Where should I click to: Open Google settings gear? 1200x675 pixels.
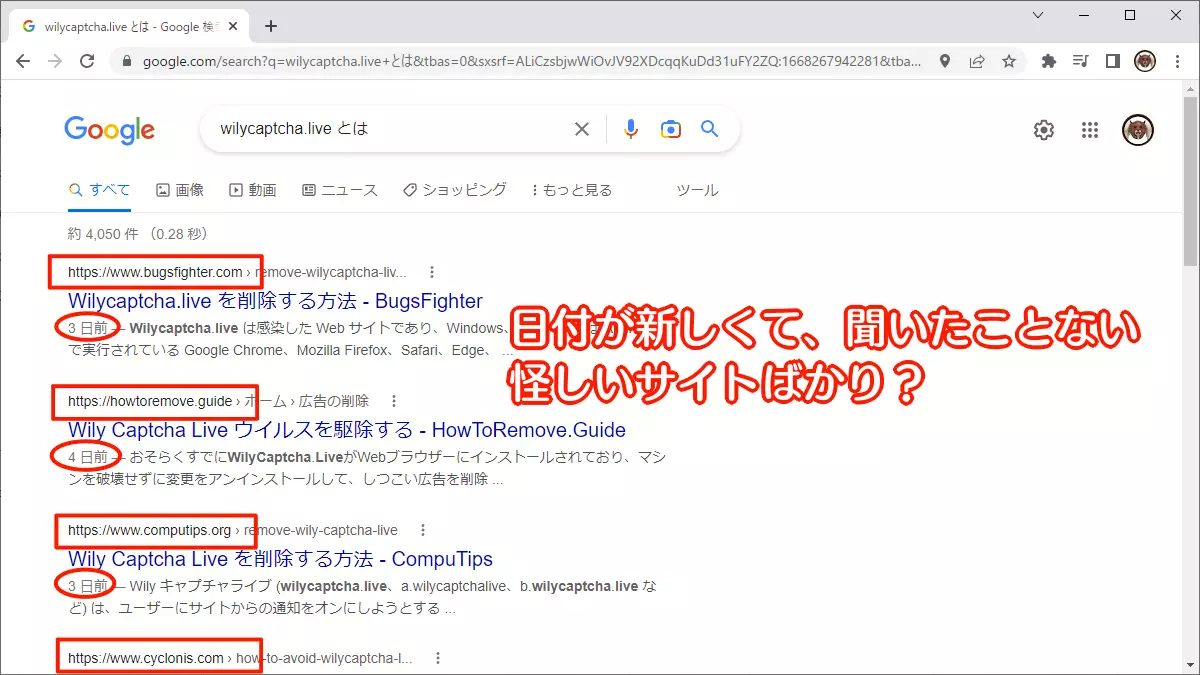click(x=1044, y=130)
